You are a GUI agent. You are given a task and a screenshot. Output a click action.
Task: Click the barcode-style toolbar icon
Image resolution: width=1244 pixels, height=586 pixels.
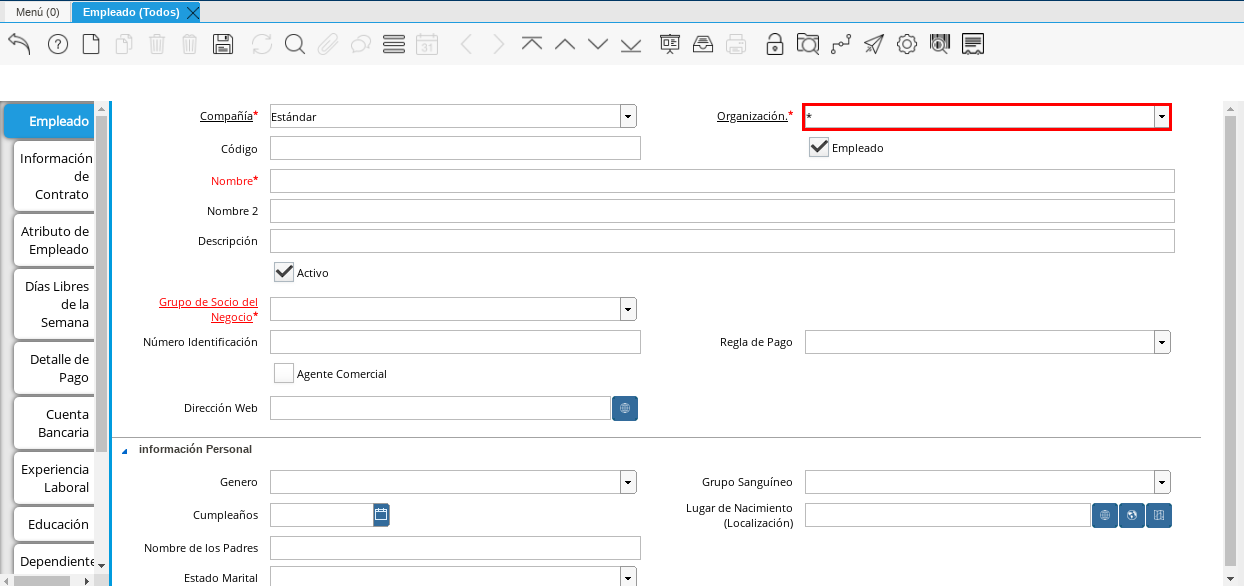939,44
